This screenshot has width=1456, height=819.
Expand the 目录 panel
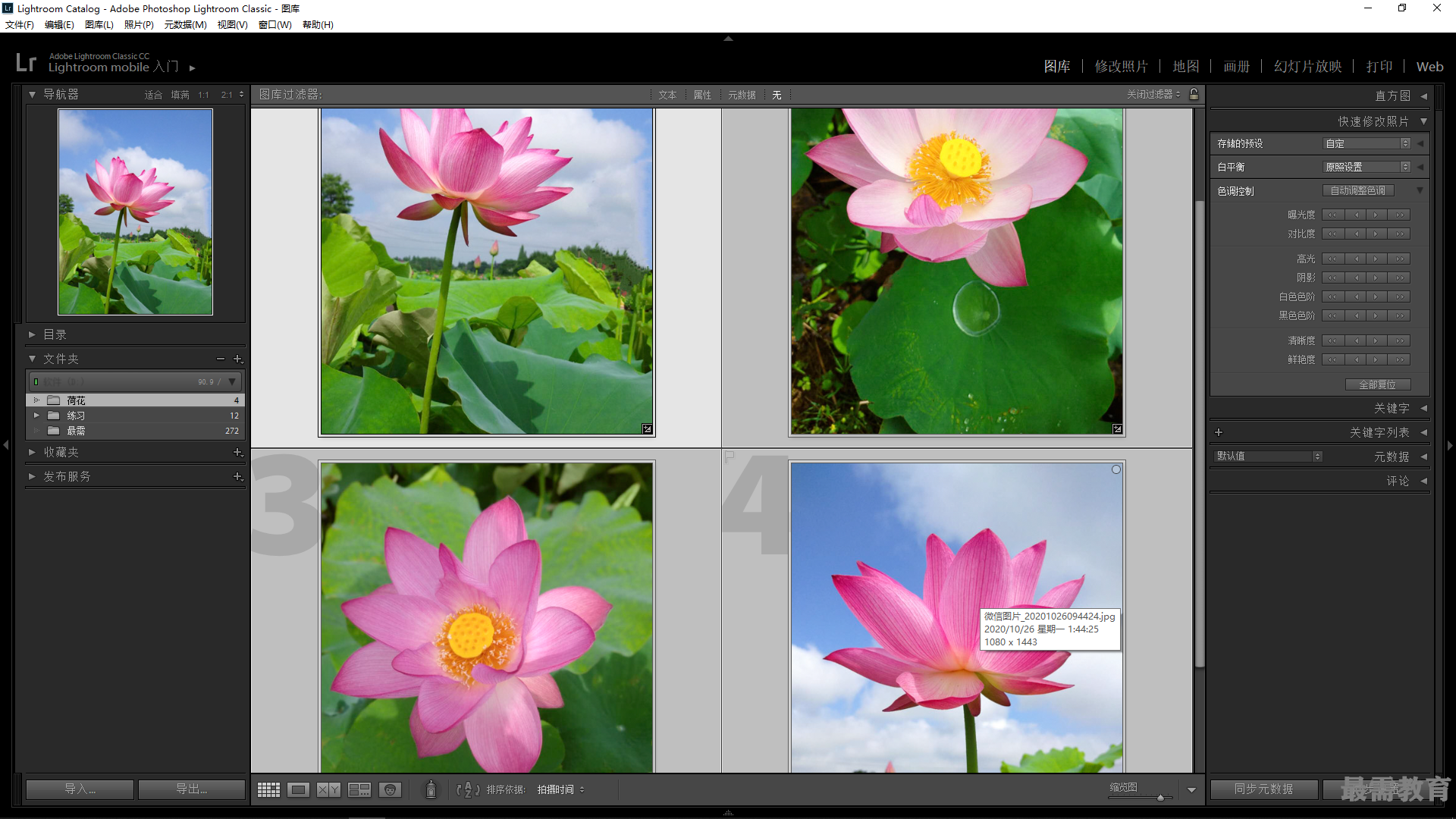tap(32, 334)
